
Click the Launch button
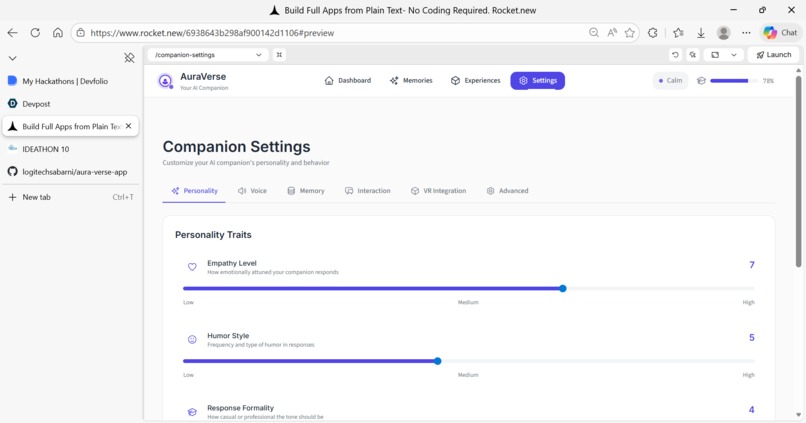click(774, 54)
